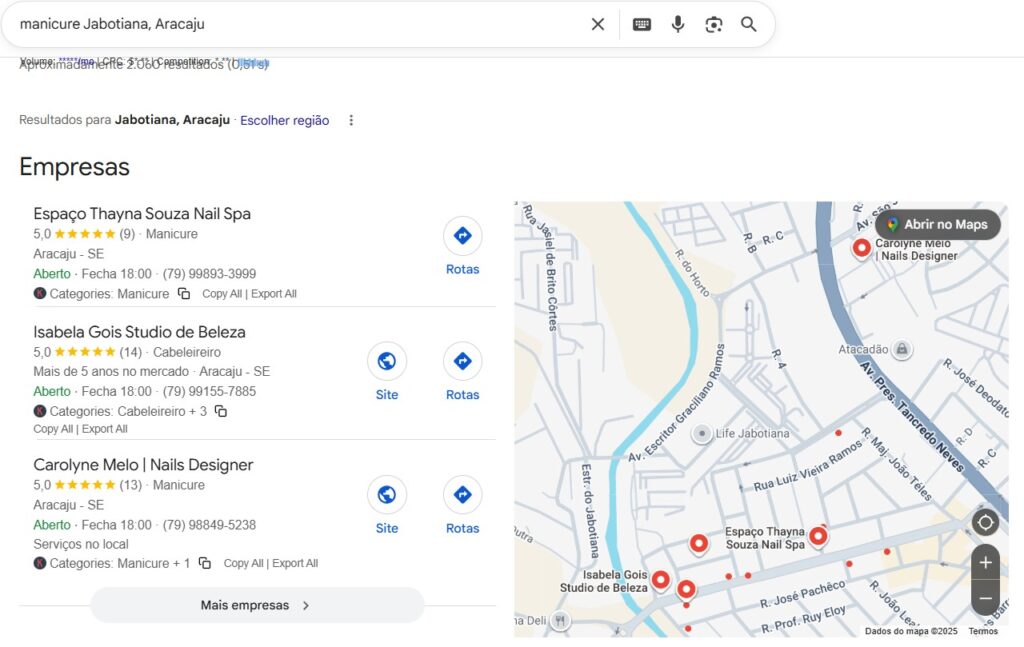Get Rotas for Carolyne Melo Nails Designer

pyautogui.click(x=462, y=505)
